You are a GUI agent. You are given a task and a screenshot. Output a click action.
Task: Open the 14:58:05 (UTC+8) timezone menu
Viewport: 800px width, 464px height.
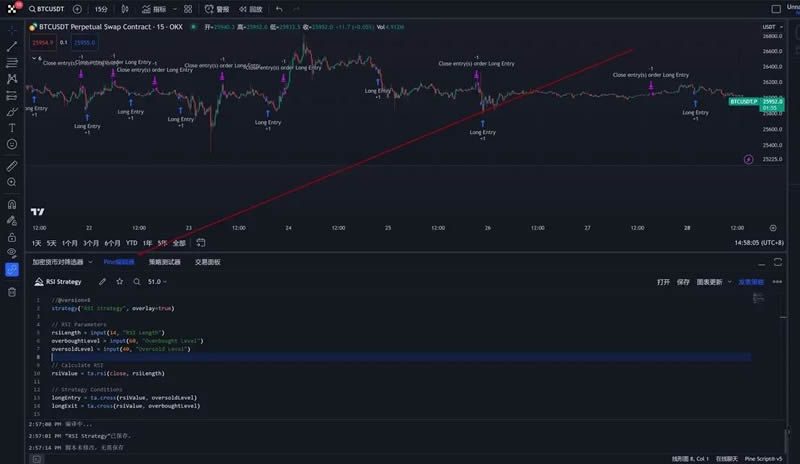click(759, 243)
